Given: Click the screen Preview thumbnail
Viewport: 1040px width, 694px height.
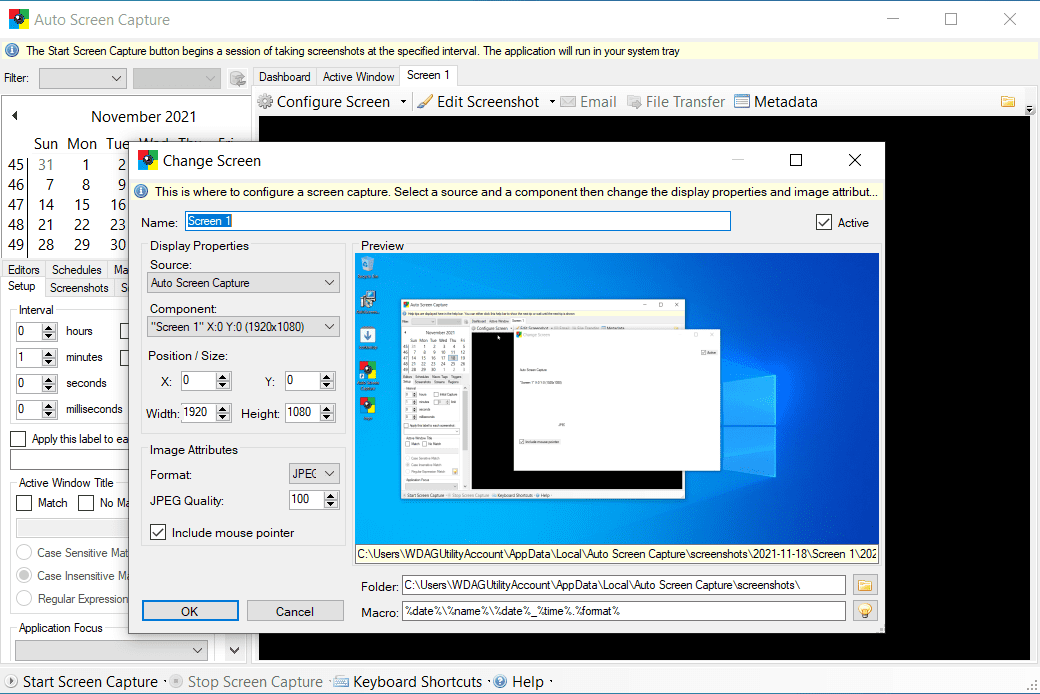Looking at the screenshot, I should coord(617,398).
